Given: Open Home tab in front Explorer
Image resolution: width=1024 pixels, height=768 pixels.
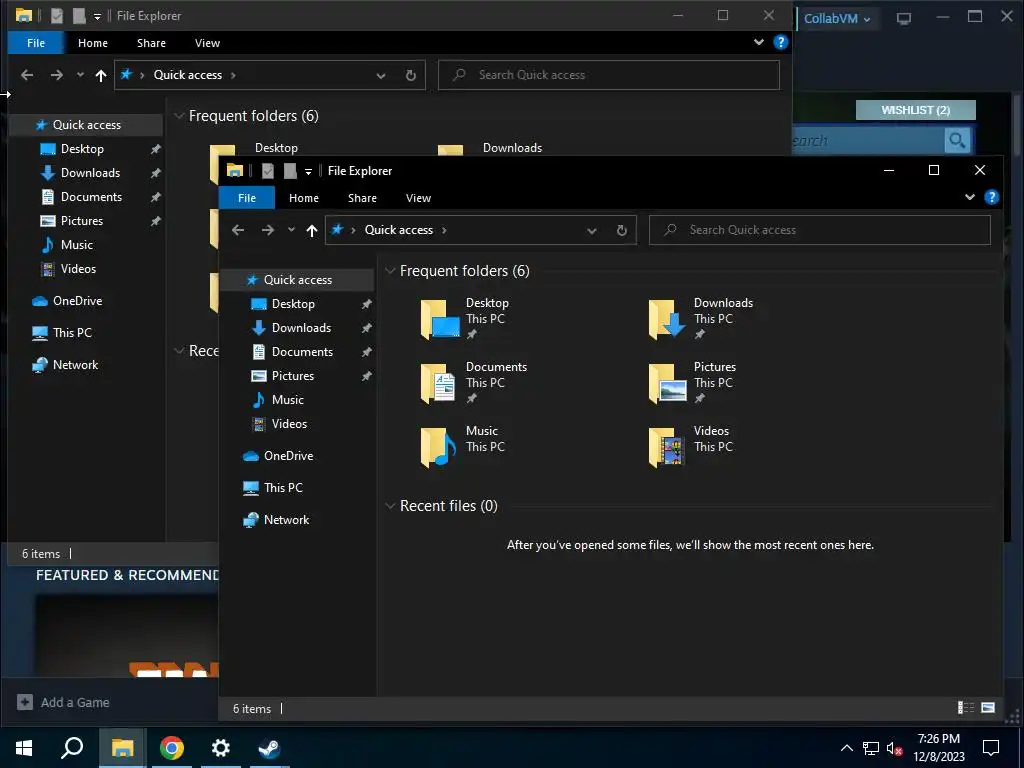Looking at the screenshot, I should click(x=304, y=198).
